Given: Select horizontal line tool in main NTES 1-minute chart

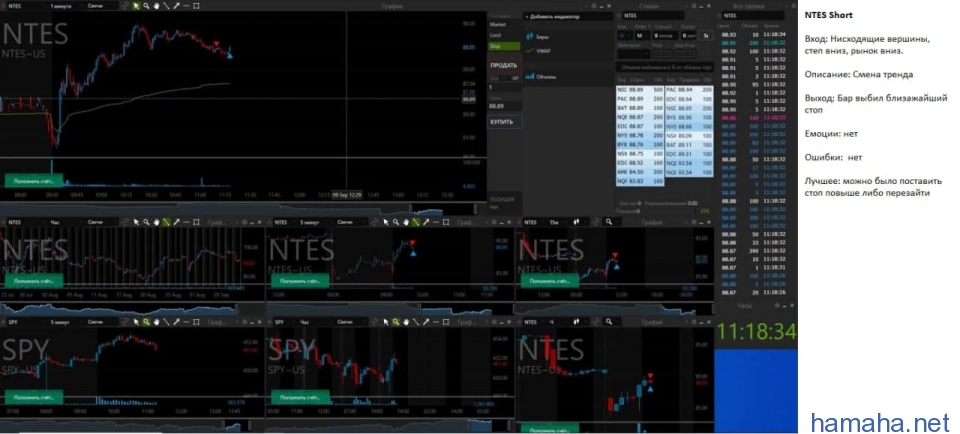Looking at the screenshot, I should (186, 6).
